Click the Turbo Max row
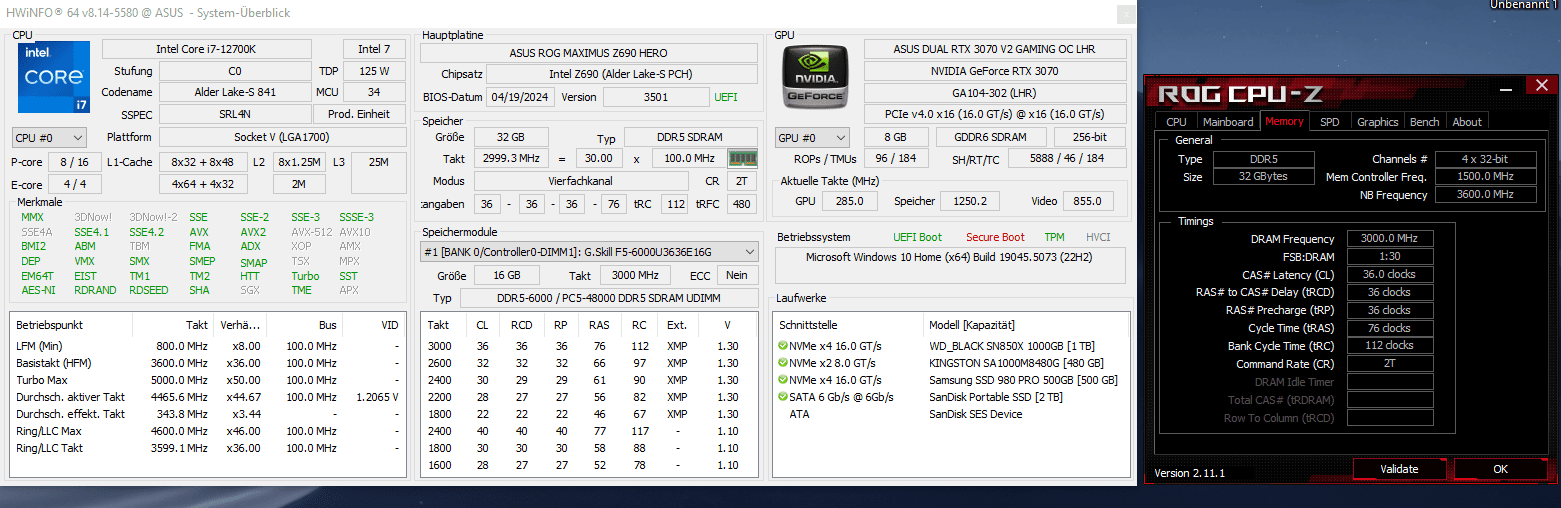 click(x=209, y=380)
